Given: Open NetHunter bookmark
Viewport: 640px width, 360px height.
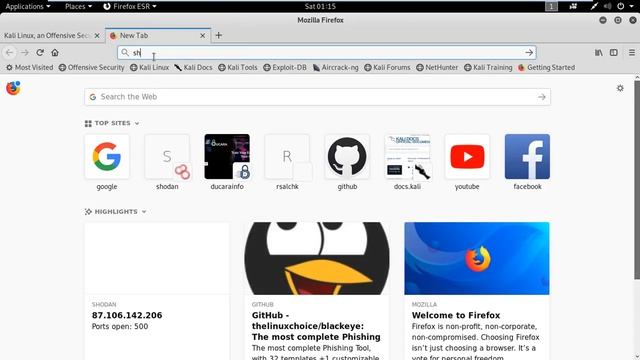Looking at the screenshot, I should point(437,67).
